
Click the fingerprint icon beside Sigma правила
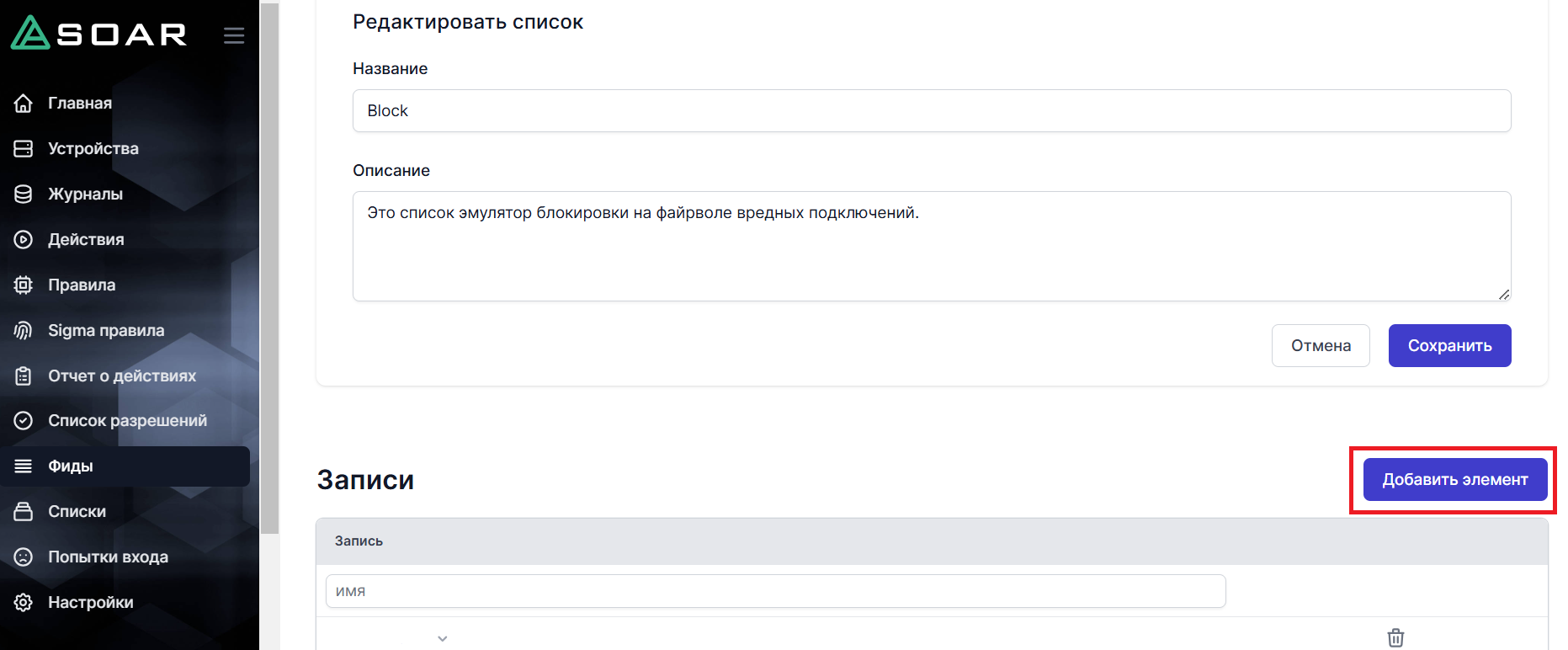point(24,331)
